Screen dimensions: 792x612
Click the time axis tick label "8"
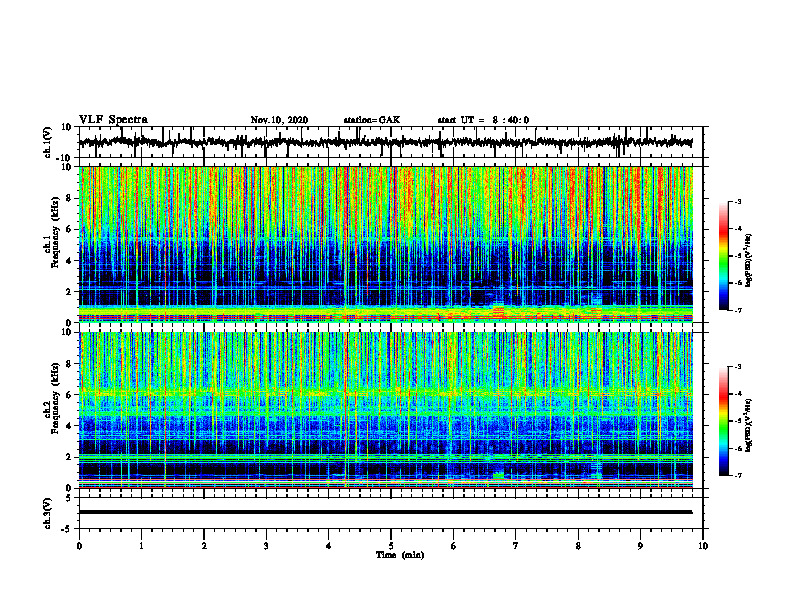tap(578, 546)
